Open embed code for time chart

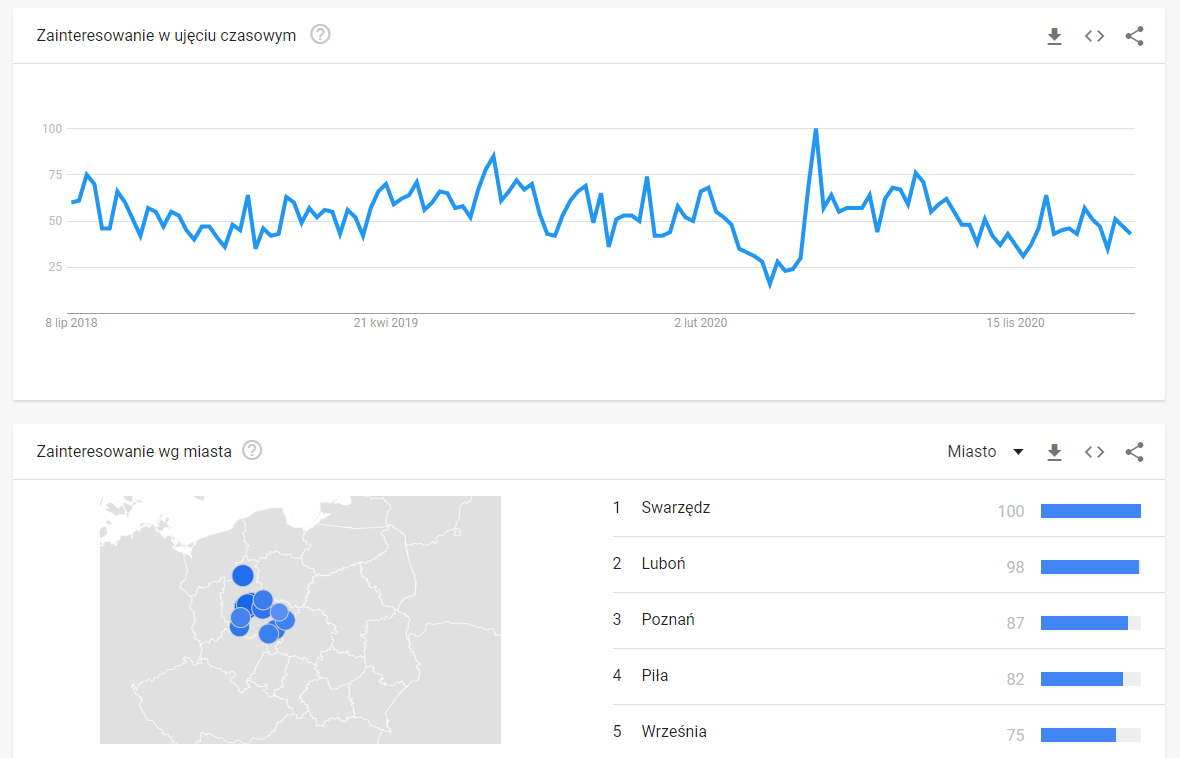point(1094,36)
